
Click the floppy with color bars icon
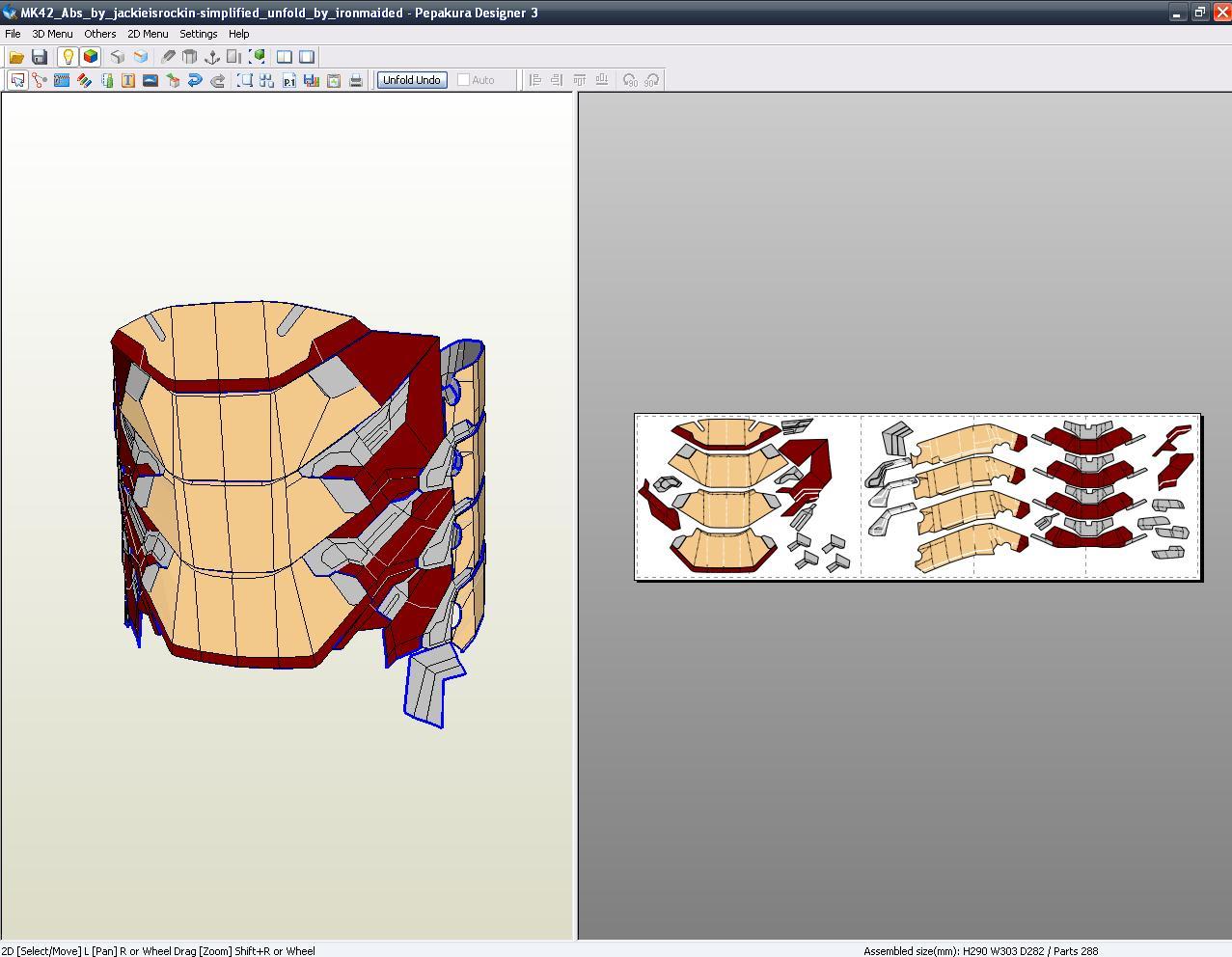tap(312, 80)
